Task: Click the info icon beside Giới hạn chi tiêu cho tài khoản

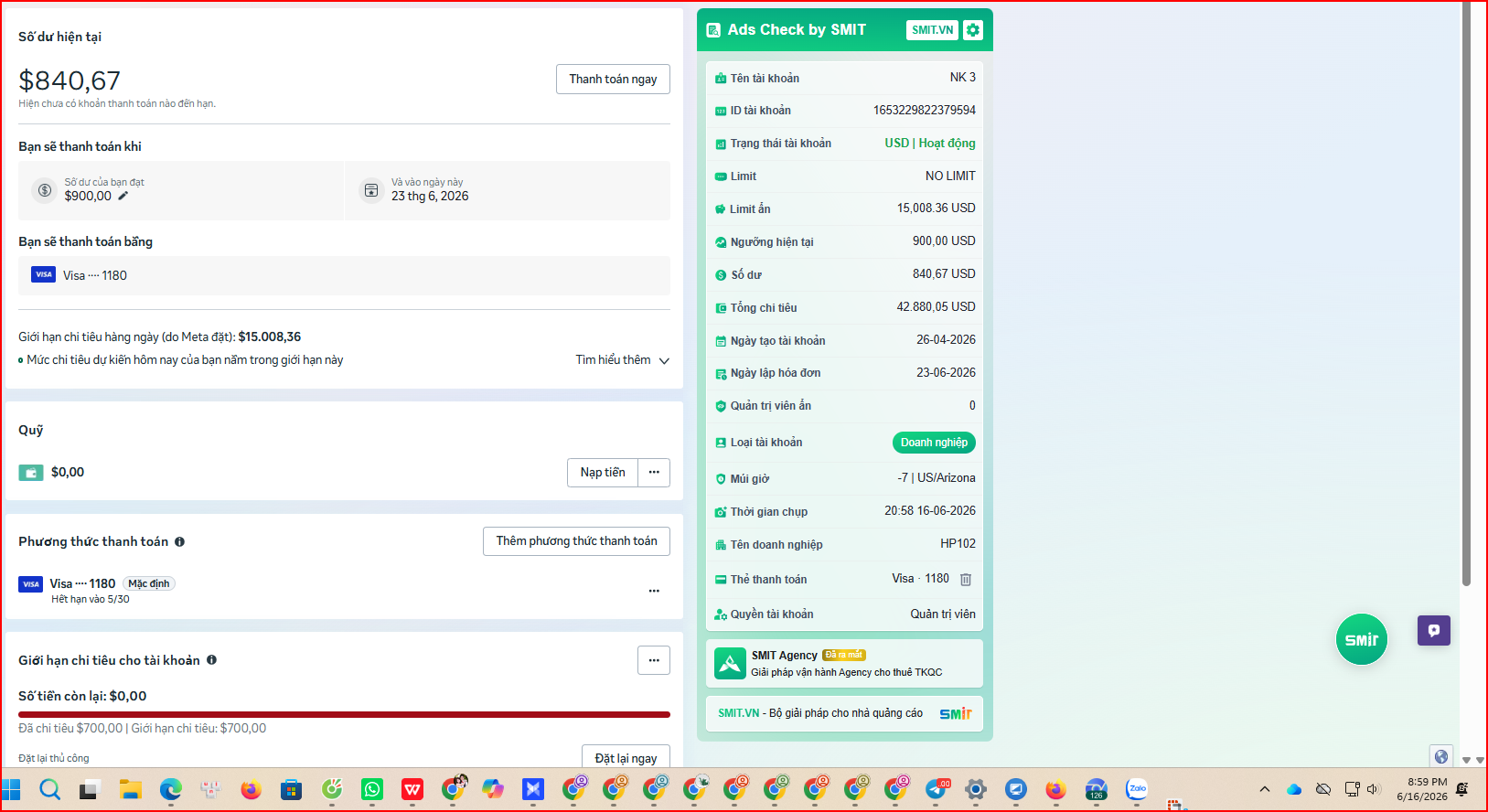Action: (x=211, y=660)
